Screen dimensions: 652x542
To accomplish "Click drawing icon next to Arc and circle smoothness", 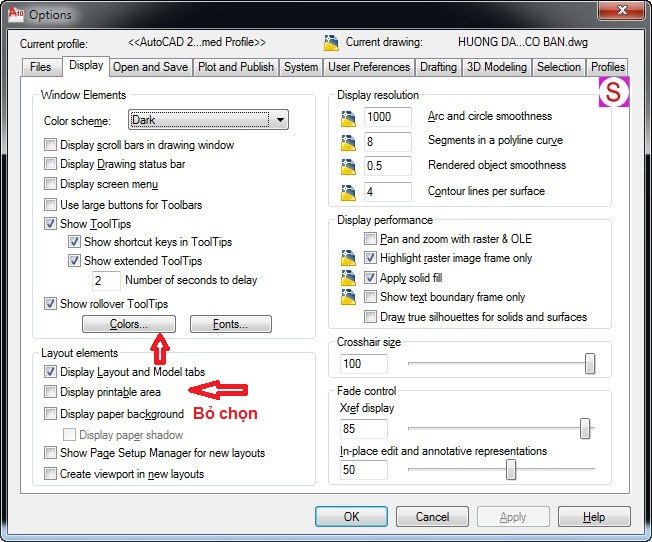I will point(348,119).
